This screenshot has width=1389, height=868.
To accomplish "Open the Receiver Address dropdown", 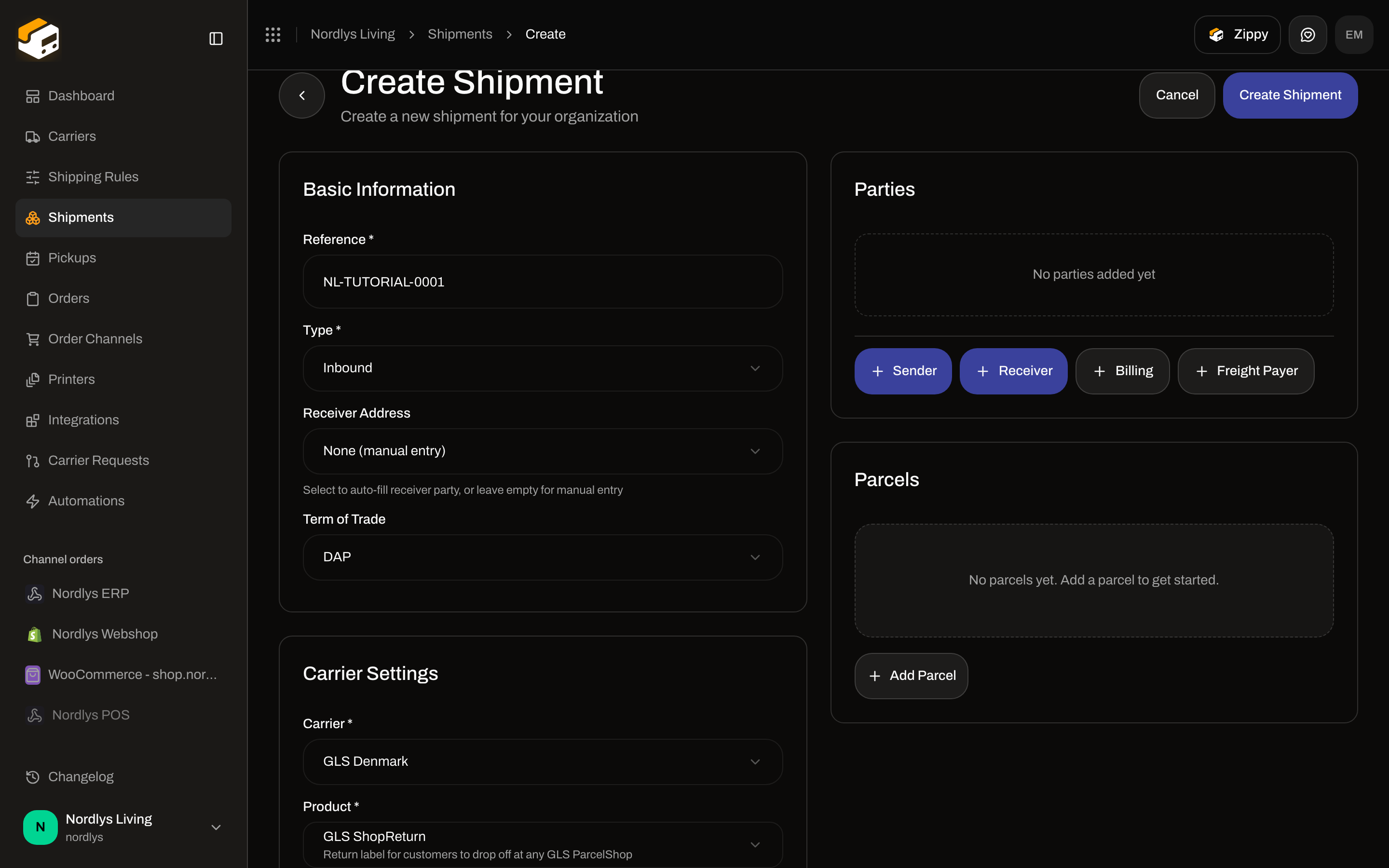I will tap(543, 451).
